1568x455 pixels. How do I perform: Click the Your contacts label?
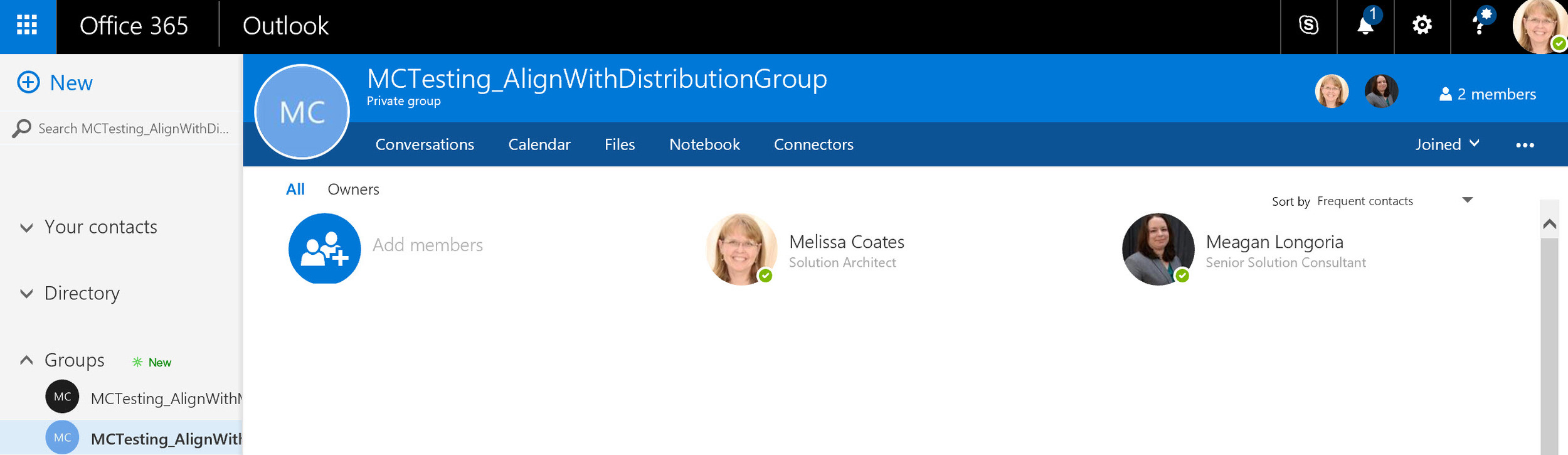click(101, 227)
